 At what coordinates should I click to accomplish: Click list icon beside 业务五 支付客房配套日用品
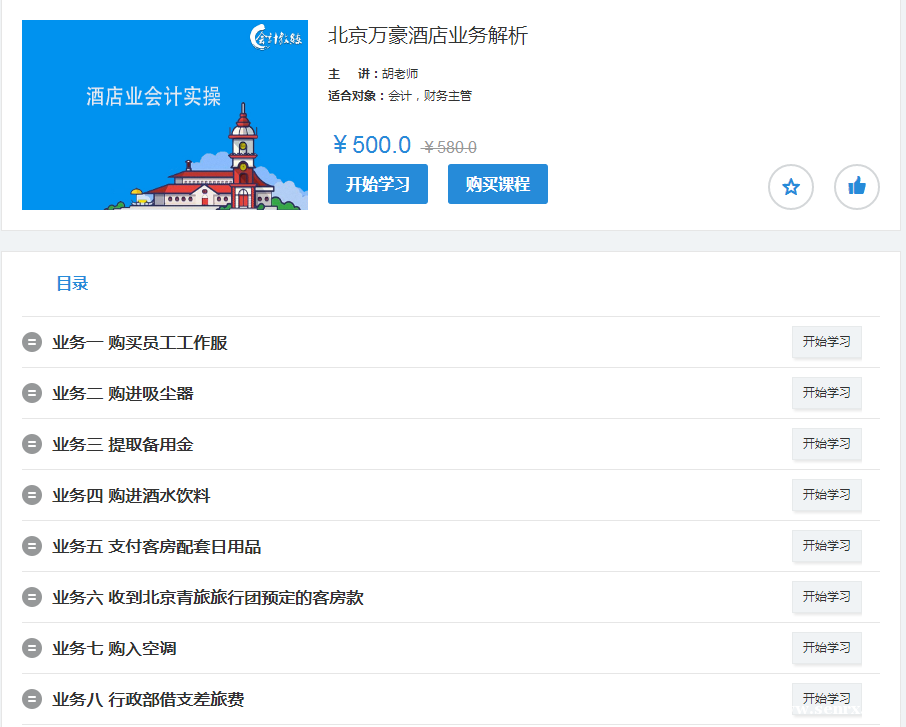(32, 547)
